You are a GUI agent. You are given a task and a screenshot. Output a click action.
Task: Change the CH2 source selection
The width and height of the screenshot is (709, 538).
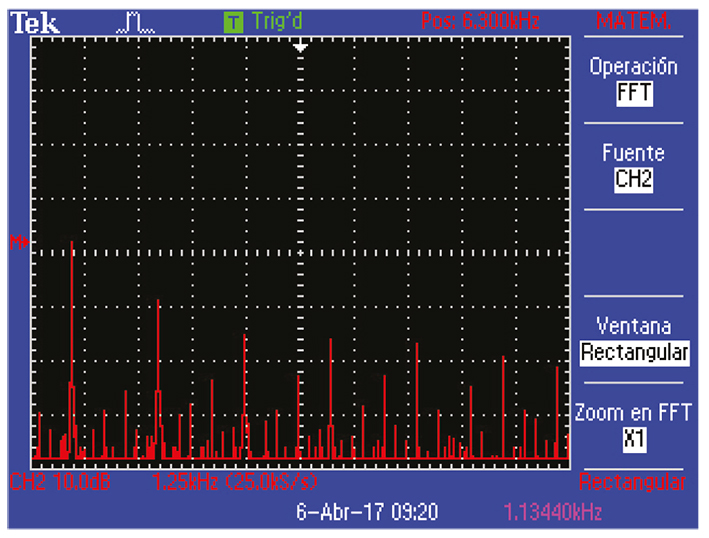pos(633,180)
